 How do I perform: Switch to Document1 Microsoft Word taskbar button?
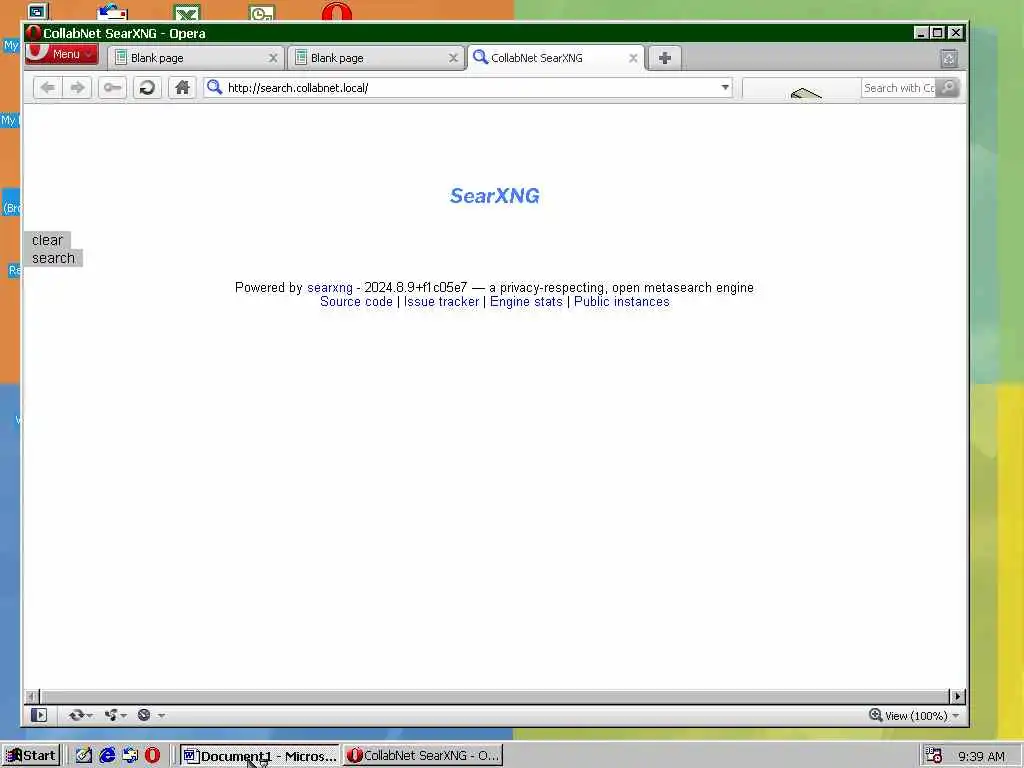click(260, 756)
